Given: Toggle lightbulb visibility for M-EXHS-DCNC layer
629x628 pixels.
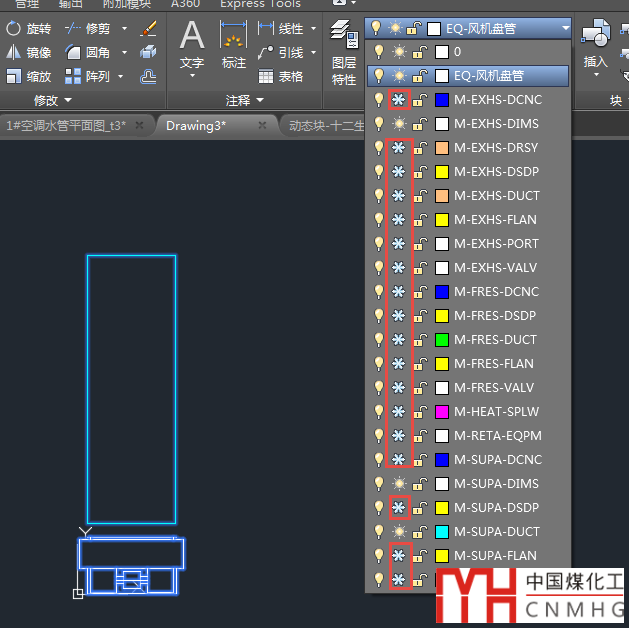Looking at the screenshot, I should (x=377, y=100).
